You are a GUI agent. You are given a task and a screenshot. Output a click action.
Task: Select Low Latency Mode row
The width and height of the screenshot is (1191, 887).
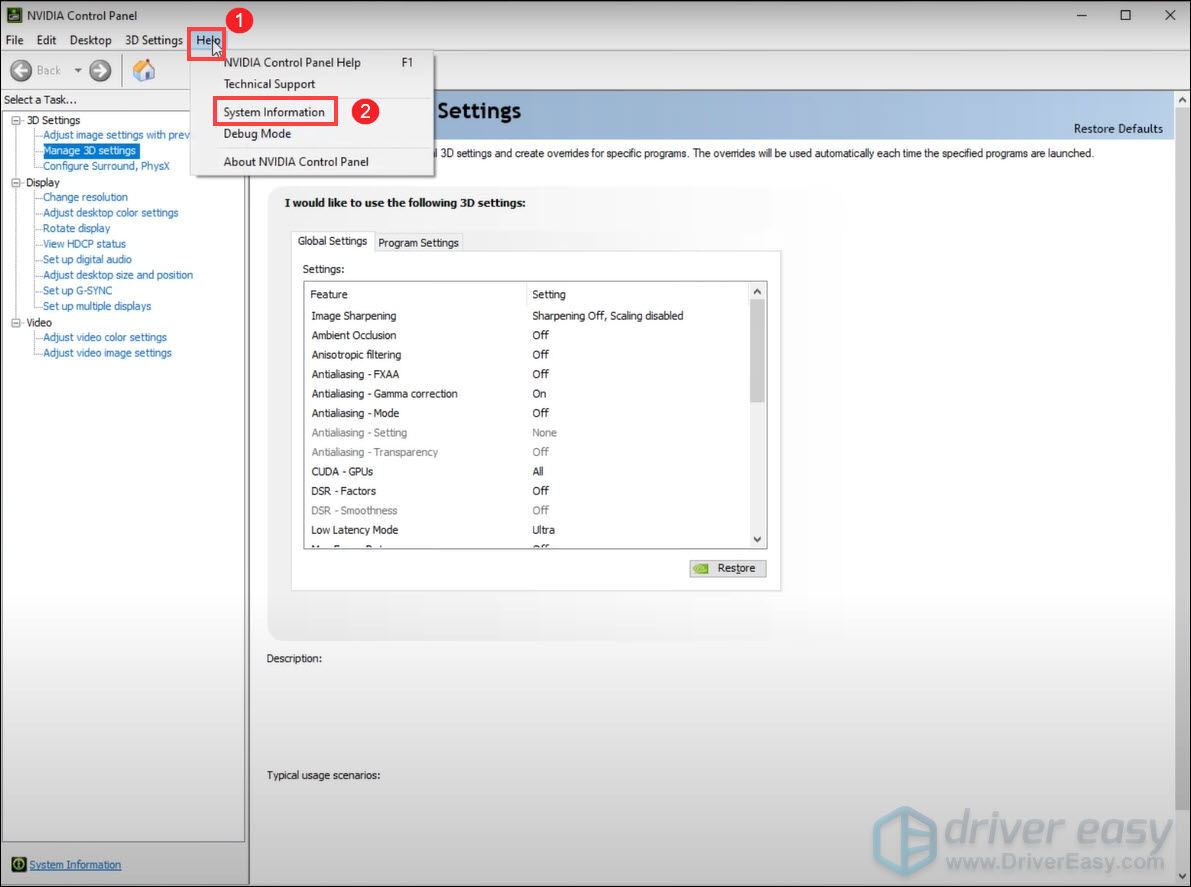point(527,530)
